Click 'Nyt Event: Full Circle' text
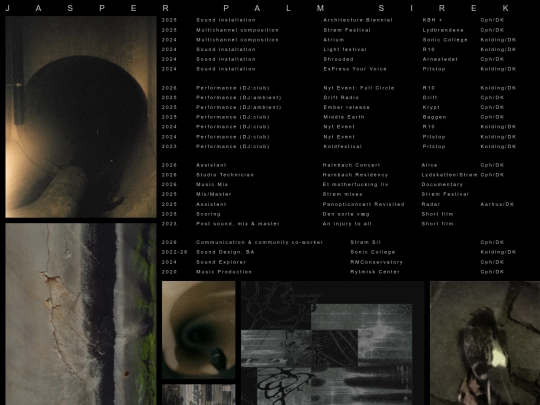Screen dimensions: 540x405 pos(359,88)
